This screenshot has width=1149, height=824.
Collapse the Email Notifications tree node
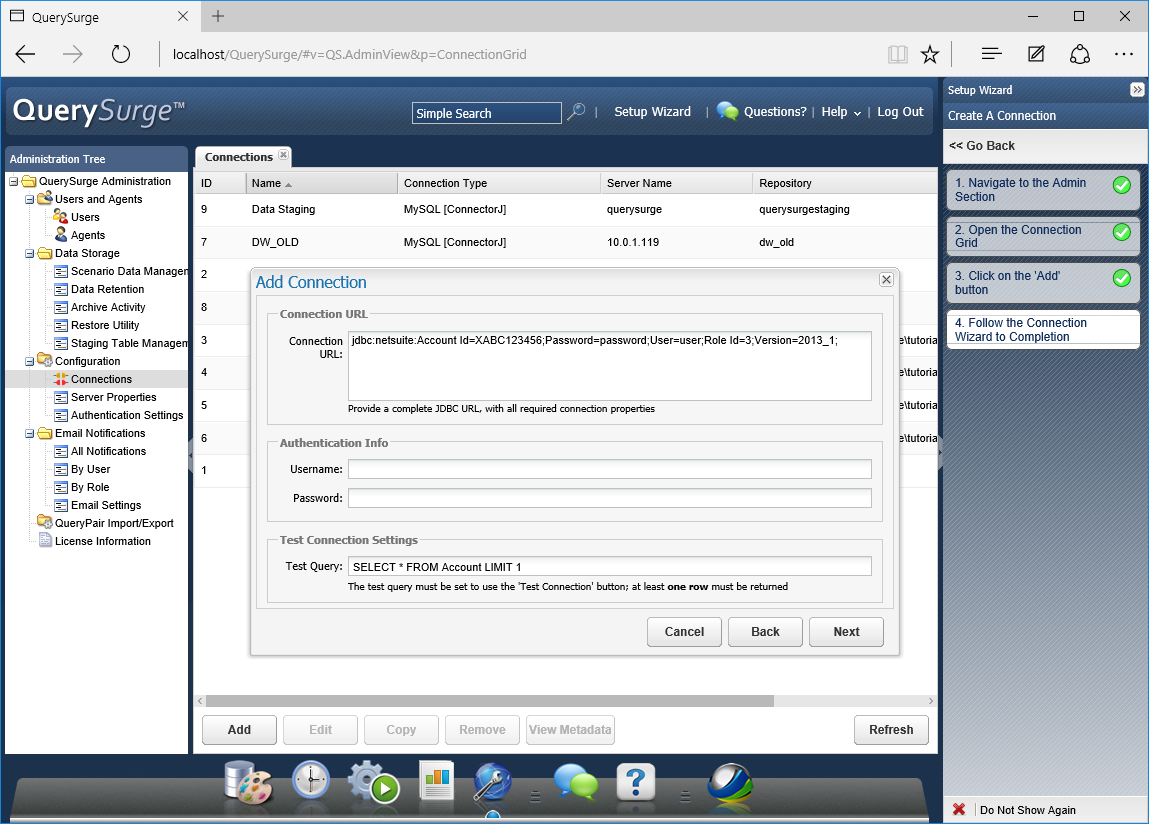pyautogui.click(x=30, y=434)
